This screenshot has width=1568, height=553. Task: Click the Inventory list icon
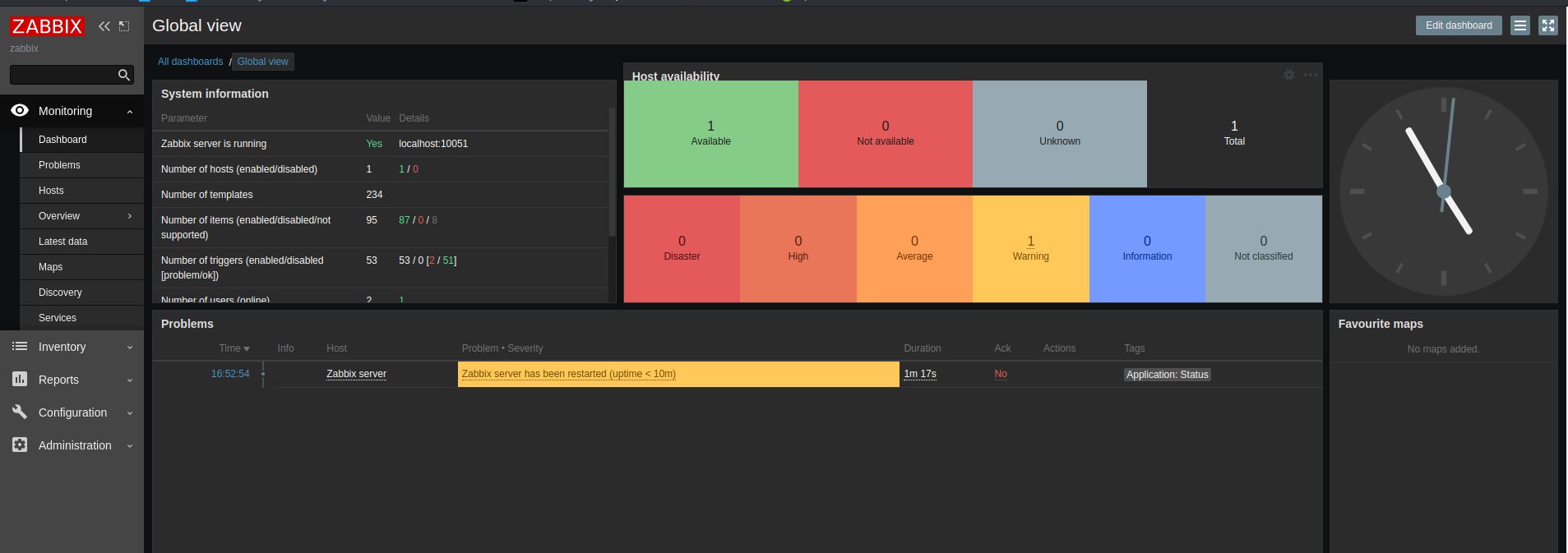click(20, 347)
